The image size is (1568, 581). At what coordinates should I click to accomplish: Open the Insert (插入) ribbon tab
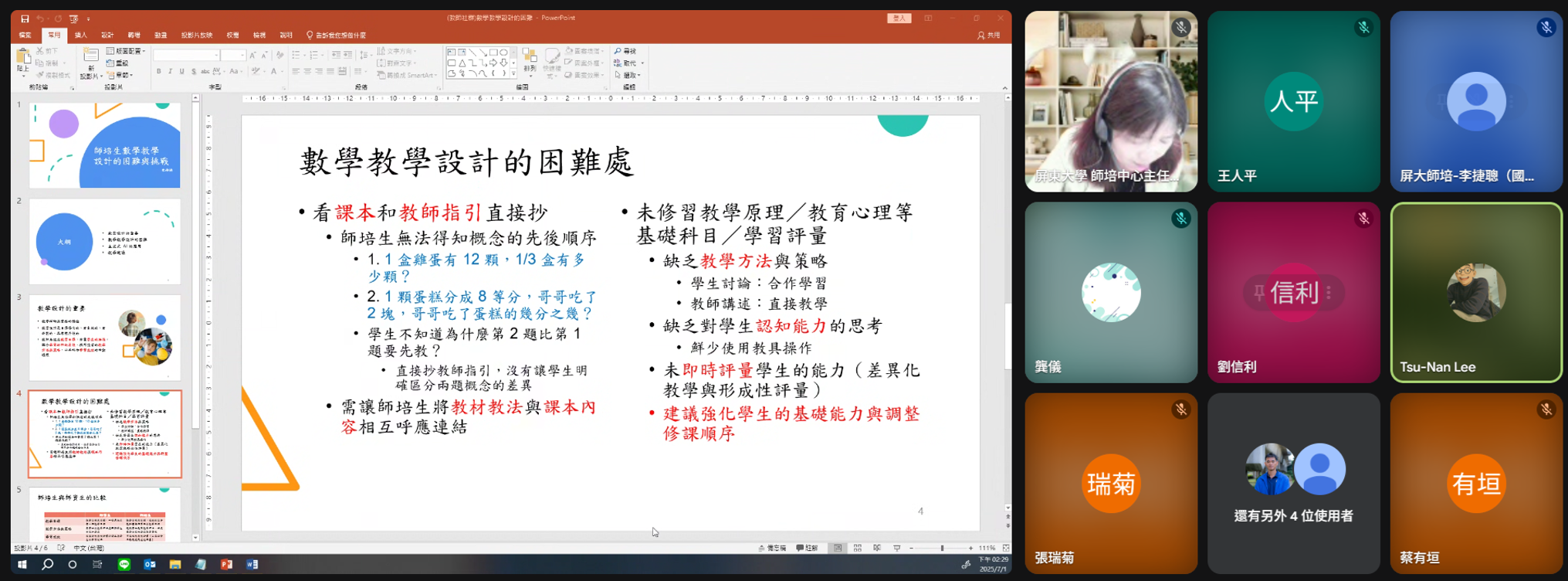coord(80,35)
